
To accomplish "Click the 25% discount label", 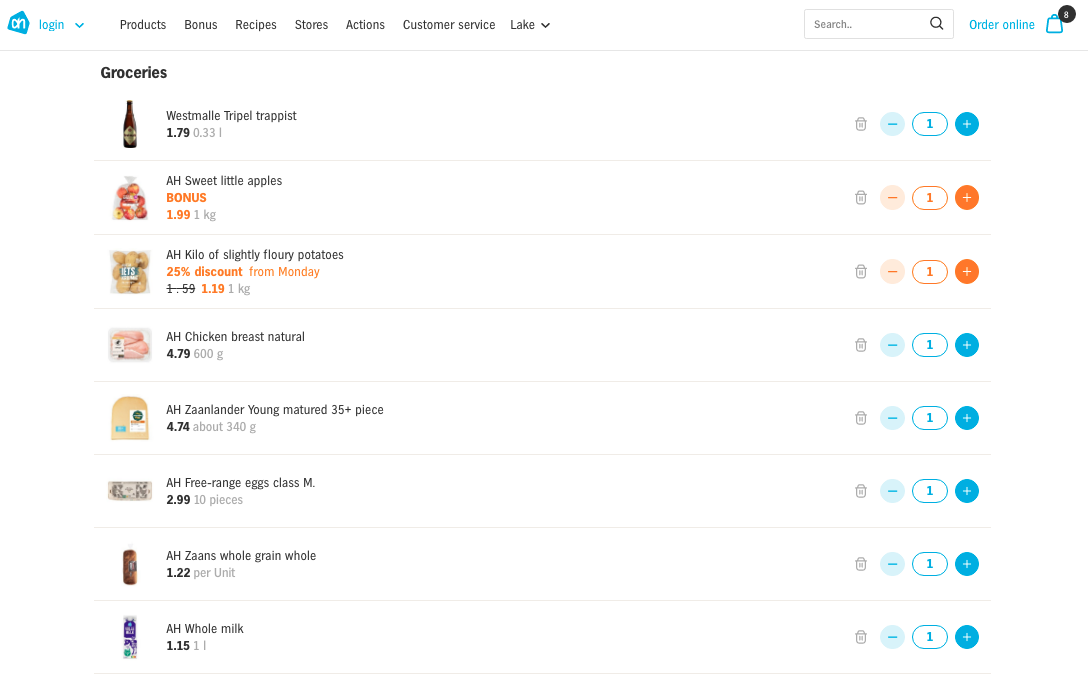I will click(204, 271).
